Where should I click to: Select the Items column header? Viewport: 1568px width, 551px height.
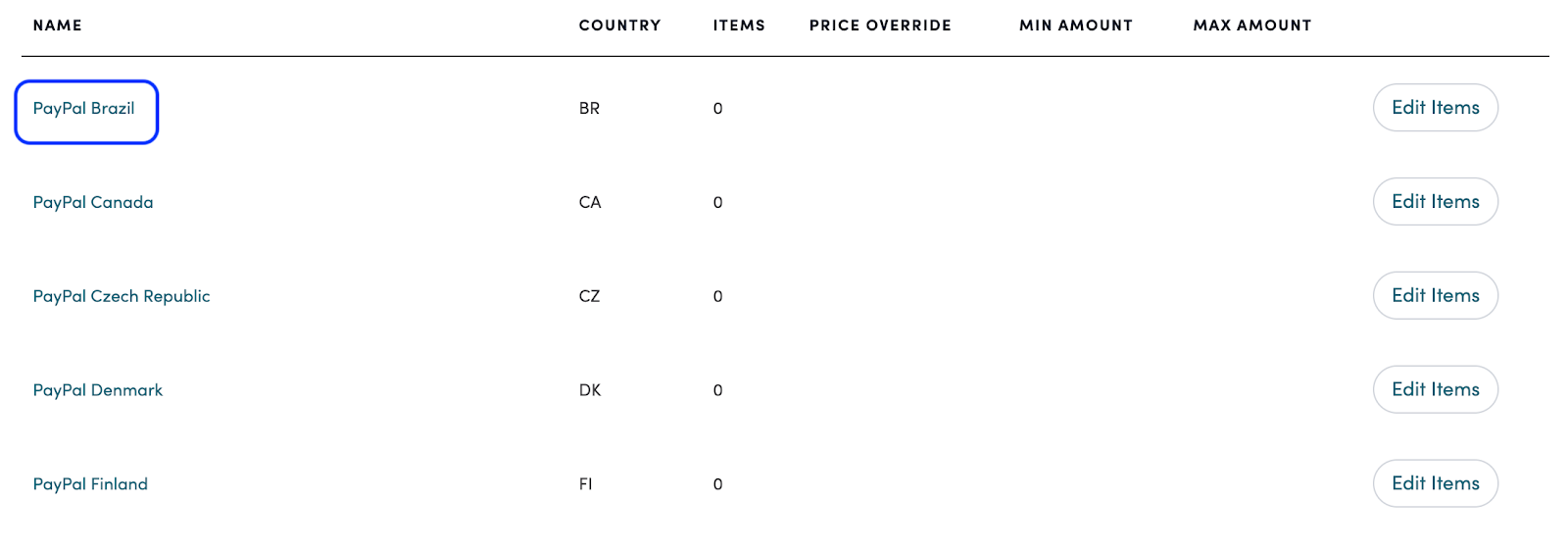(739, 25)
